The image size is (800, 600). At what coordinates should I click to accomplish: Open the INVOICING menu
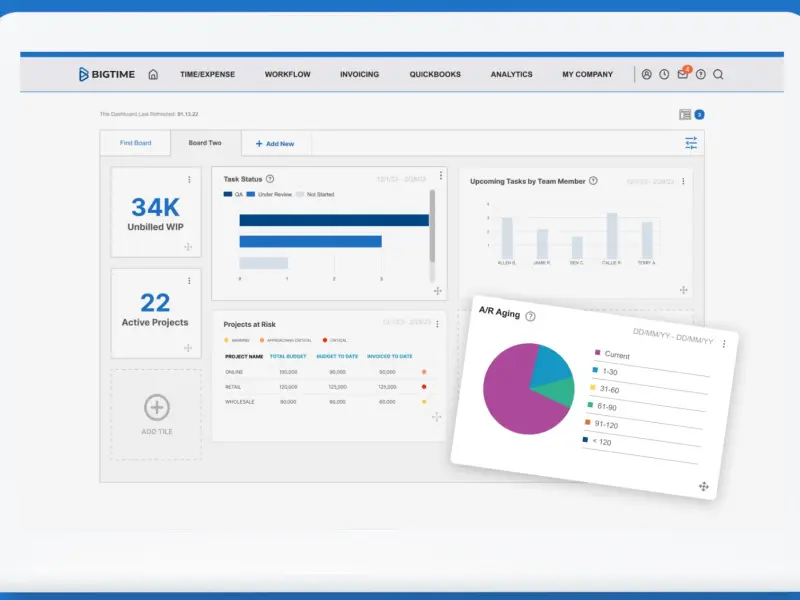[x=360, y=74]
